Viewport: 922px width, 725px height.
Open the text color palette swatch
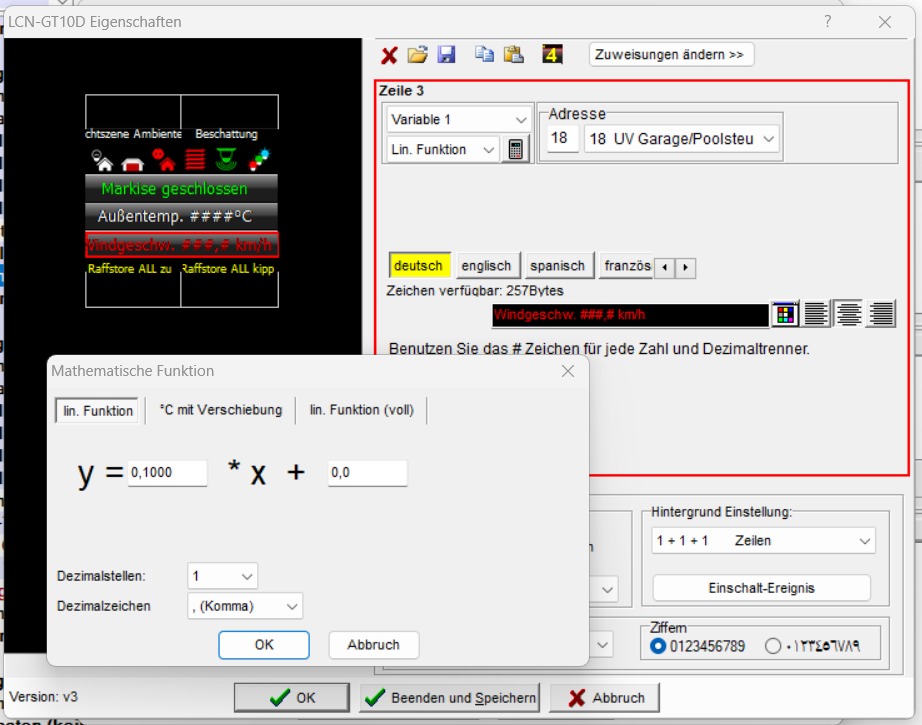pos(785,315)
